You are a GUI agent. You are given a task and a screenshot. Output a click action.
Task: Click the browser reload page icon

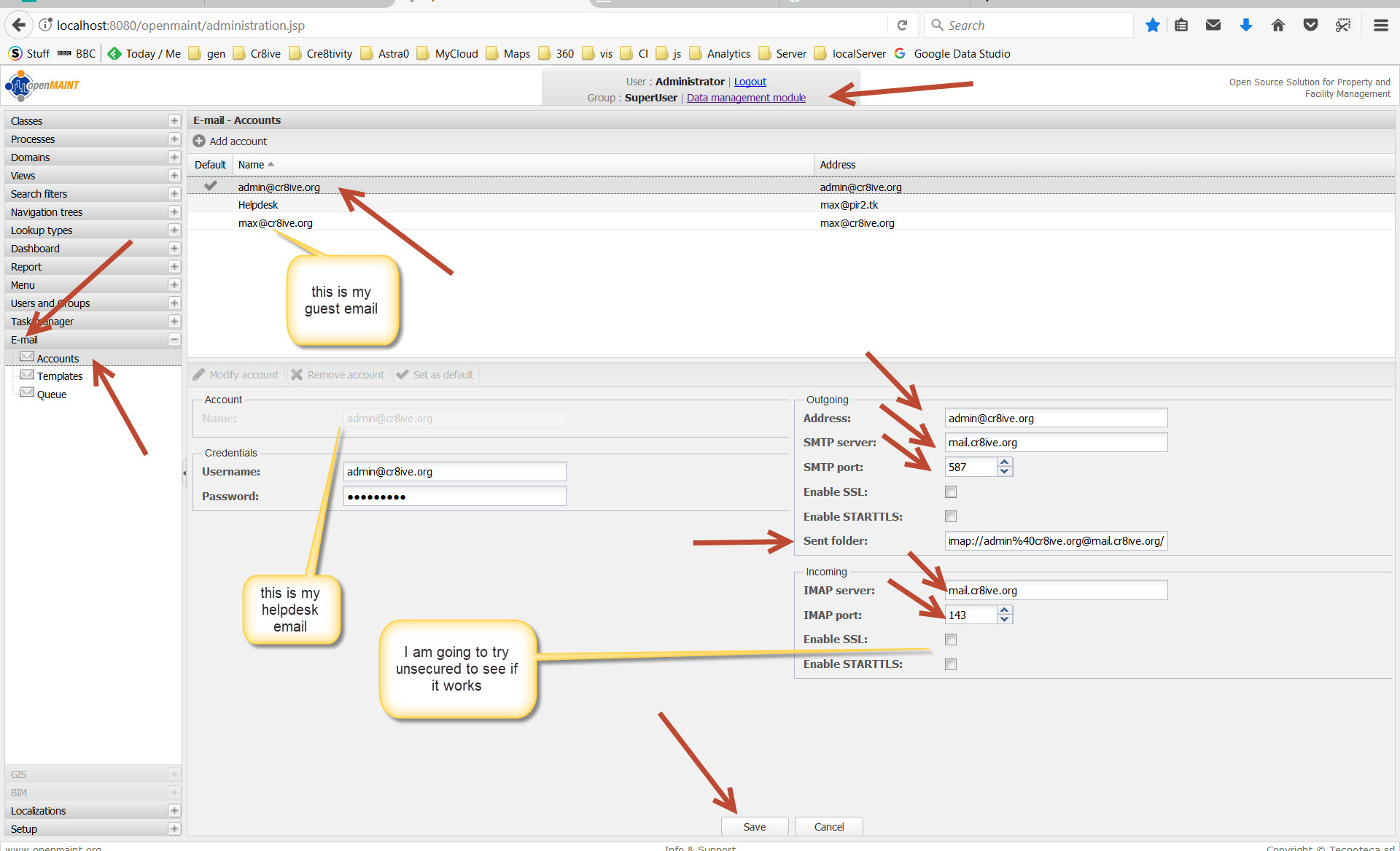(x=902, y=26)
